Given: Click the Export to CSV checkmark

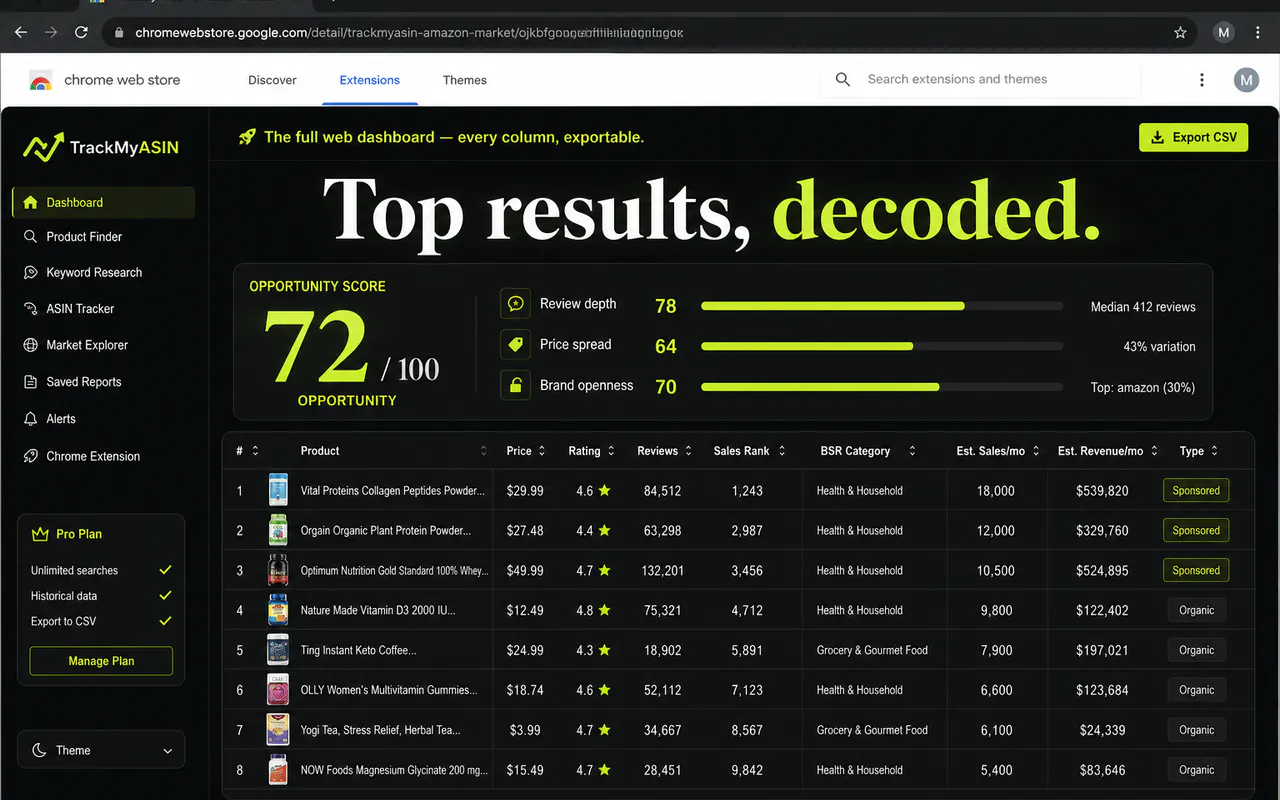Looking at the screenshot, I should coord(166,621).
